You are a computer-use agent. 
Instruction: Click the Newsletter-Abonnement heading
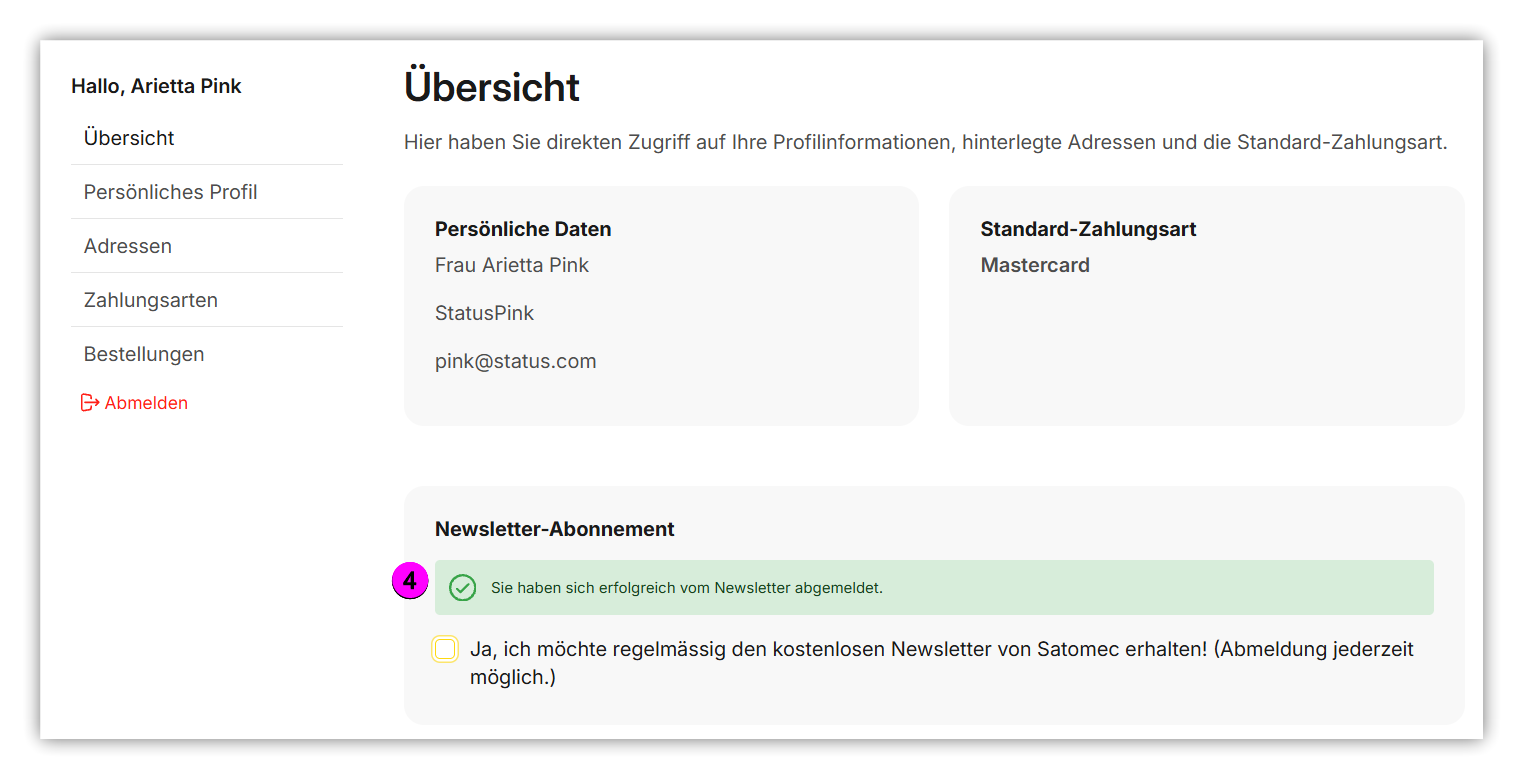click(554, 529)
